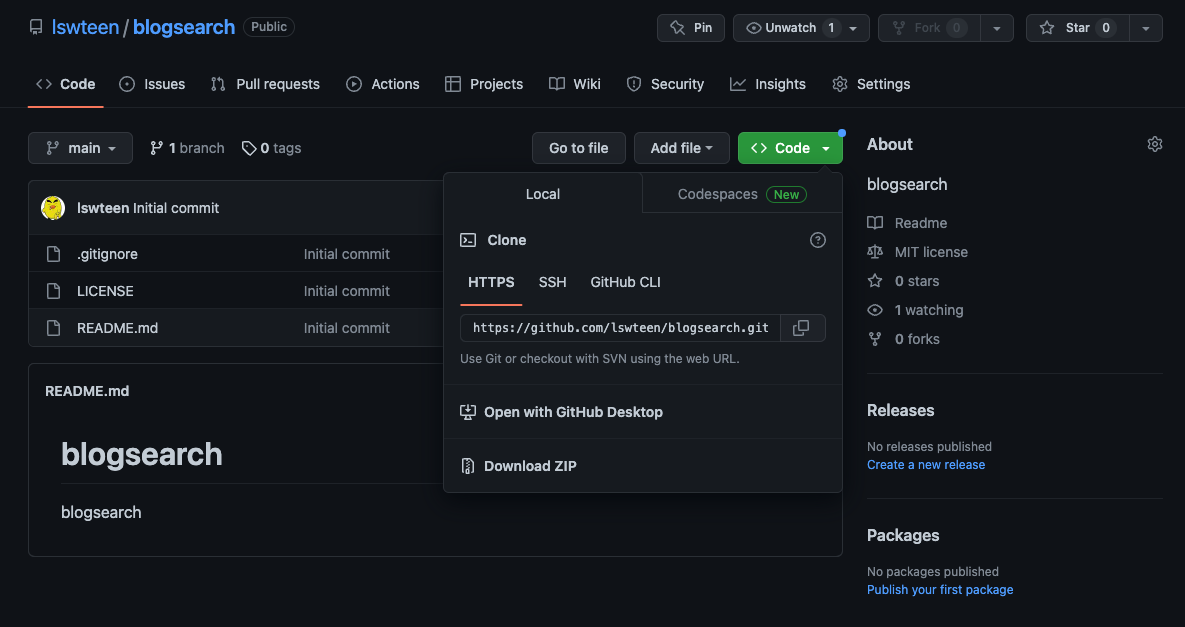Screen dimensions: 1185x627
Task: Click .gitignore row's Initial commit message
Action: [x=347, y=254]
